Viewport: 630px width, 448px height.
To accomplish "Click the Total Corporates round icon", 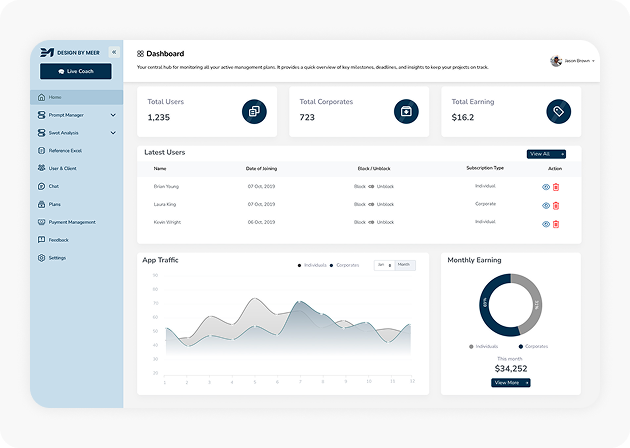I will click(406, 111).
